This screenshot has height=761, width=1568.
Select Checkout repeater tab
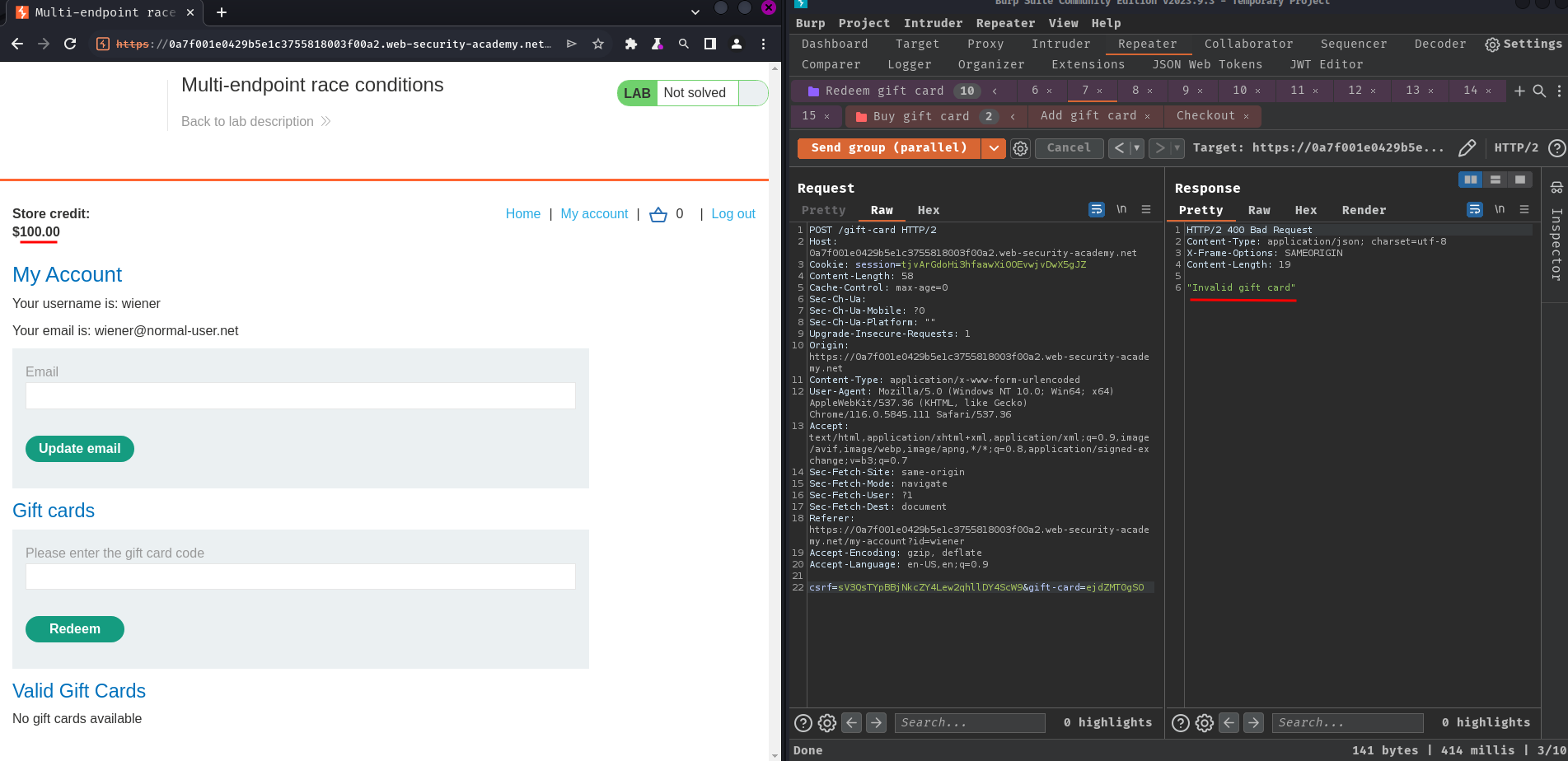1205,115
